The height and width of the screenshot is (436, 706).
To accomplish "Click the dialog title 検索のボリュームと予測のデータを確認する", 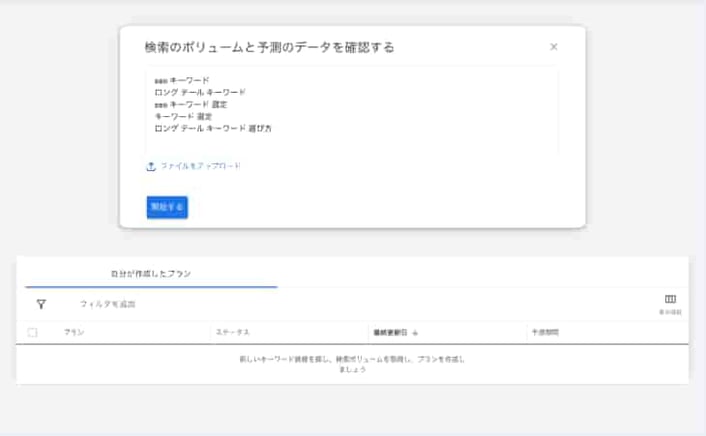I will tap(269, 47).
